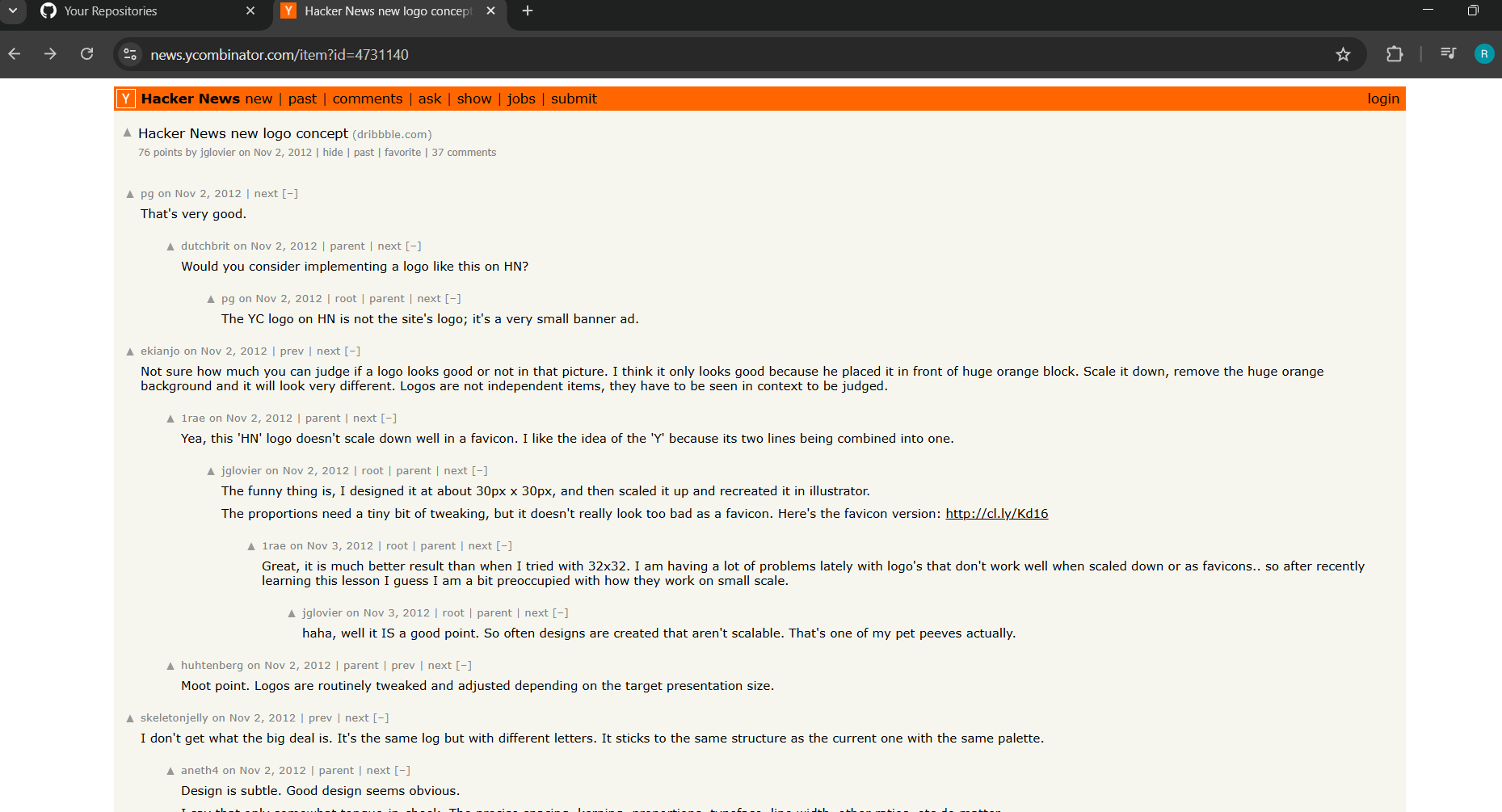1502x812 pixels.
Task: Open the http://cl.ly/Kd16 favicon link
Action: click(996, 514)
